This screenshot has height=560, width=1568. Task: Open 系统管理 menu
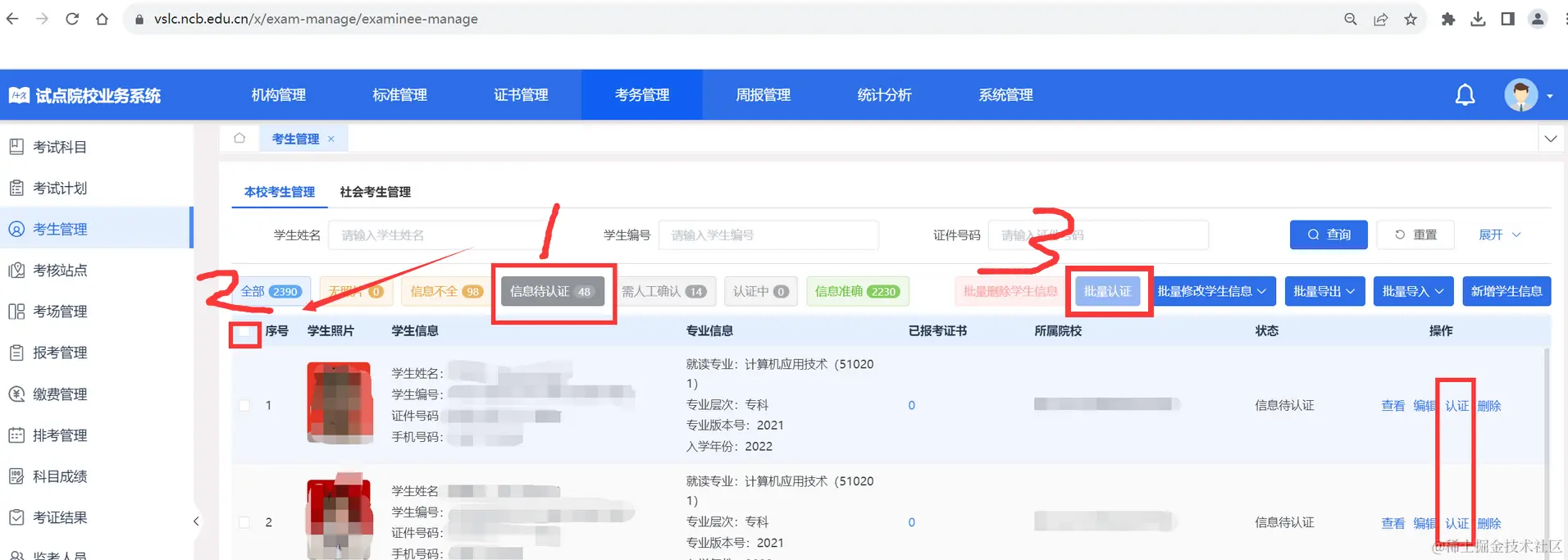(1005, 95)
